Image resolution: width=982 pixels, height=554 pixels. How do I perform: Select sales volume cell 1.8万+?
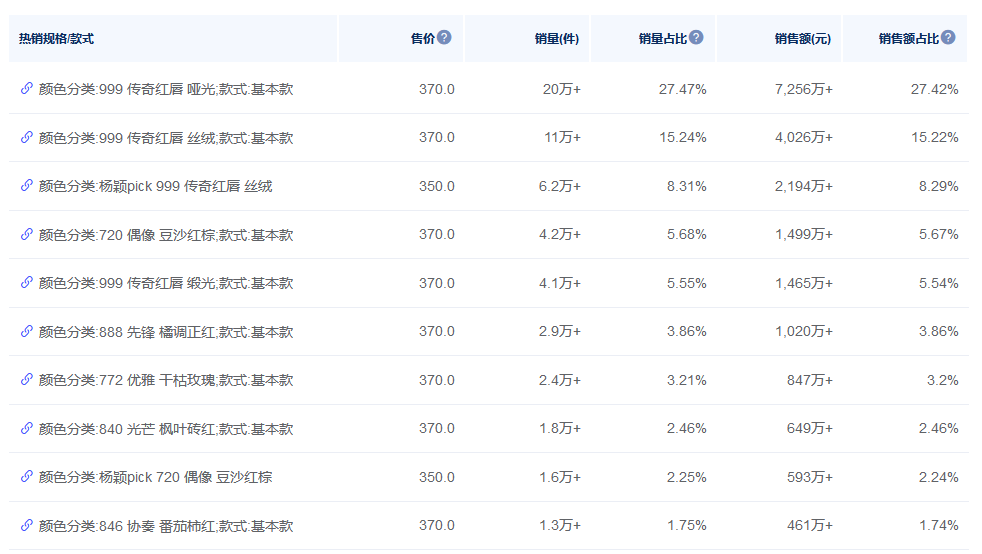(x=560, y=429)
